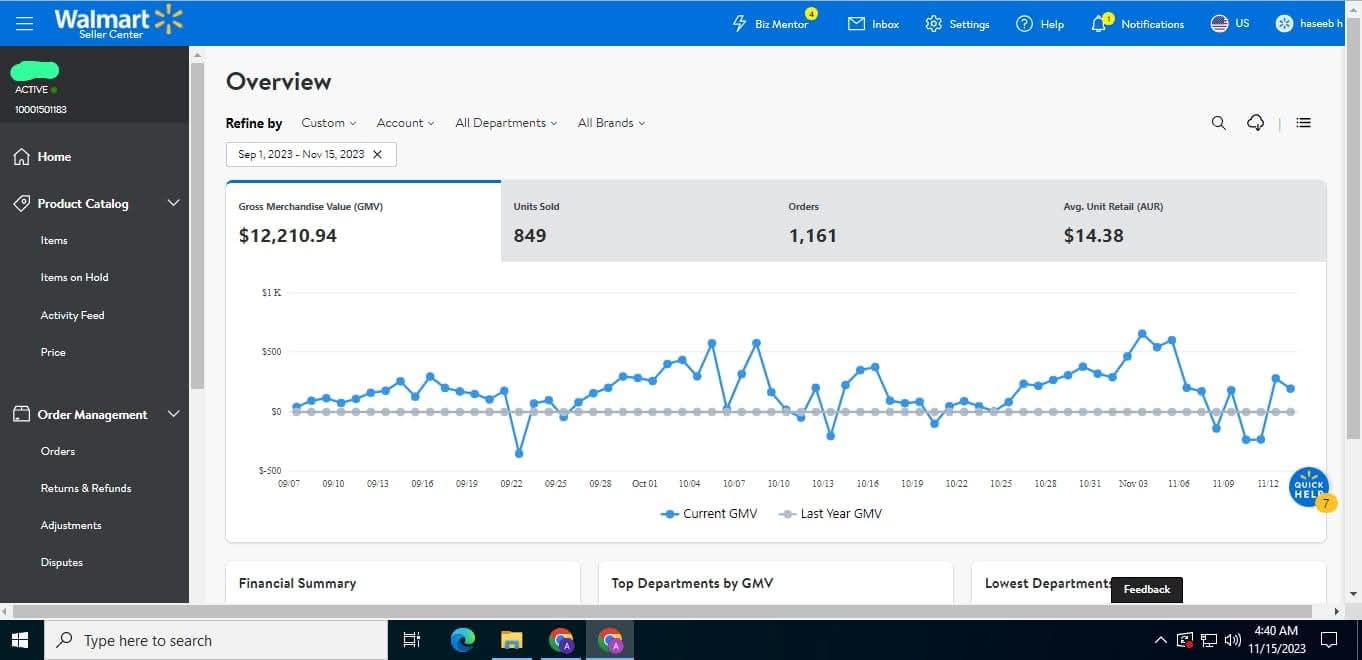The height and width of the screenshot is (660, 1362).
Task: Open File Explorer from taskbar
Action: click(511, 640)
